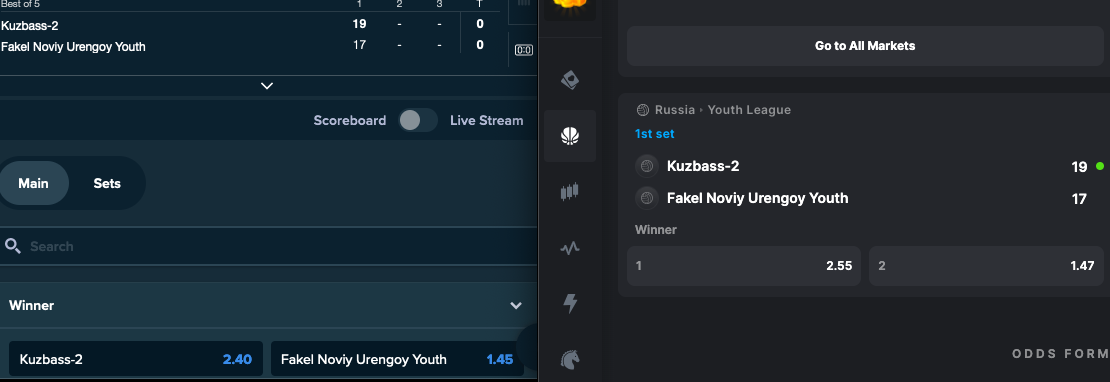This screenshot has width=1110, height=382.
Task: Switch to the Main tab
Action: click(x=33, y=183)
